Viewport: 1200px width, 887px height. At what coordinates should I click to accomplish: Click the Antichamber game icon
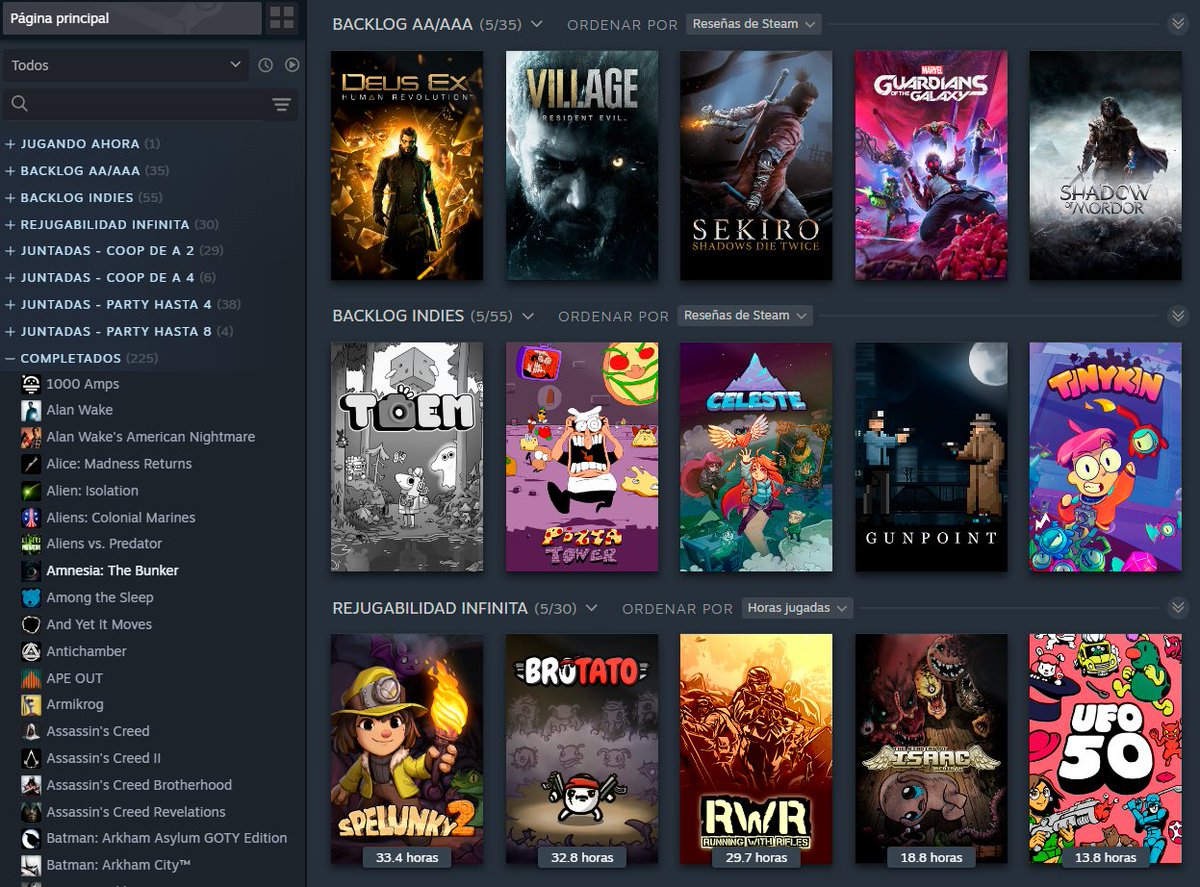point(31,652)
